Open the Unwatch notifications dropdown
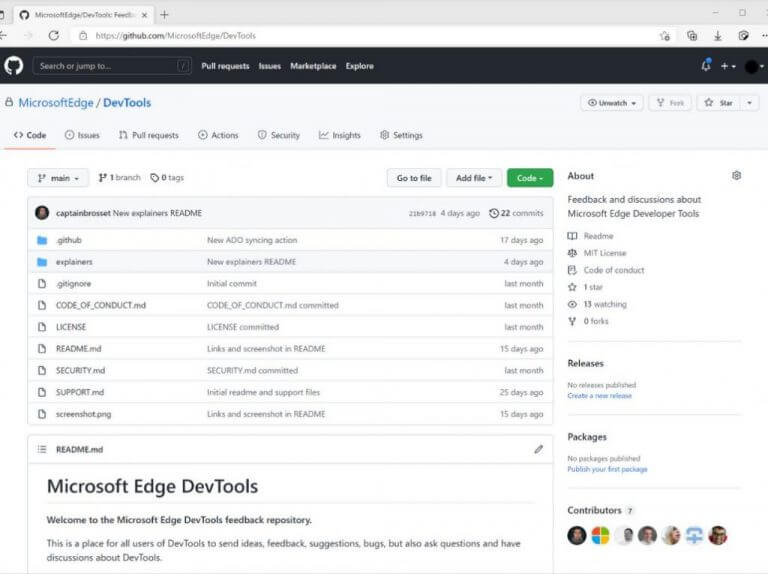768x574 pixels. pos(612,103)
